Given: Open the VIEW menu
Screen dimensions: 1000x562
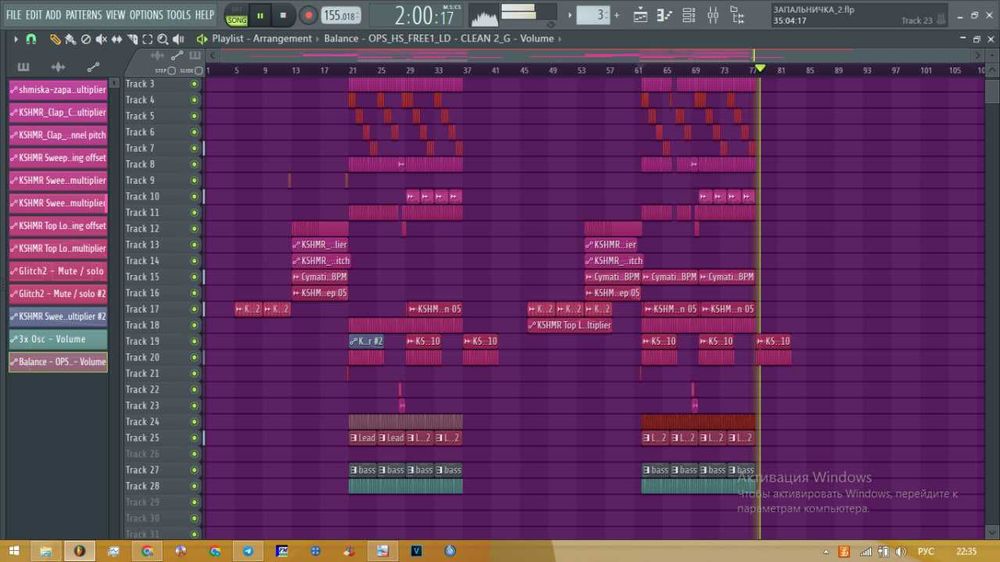Looking at the screenshot, I should (115, 14).
